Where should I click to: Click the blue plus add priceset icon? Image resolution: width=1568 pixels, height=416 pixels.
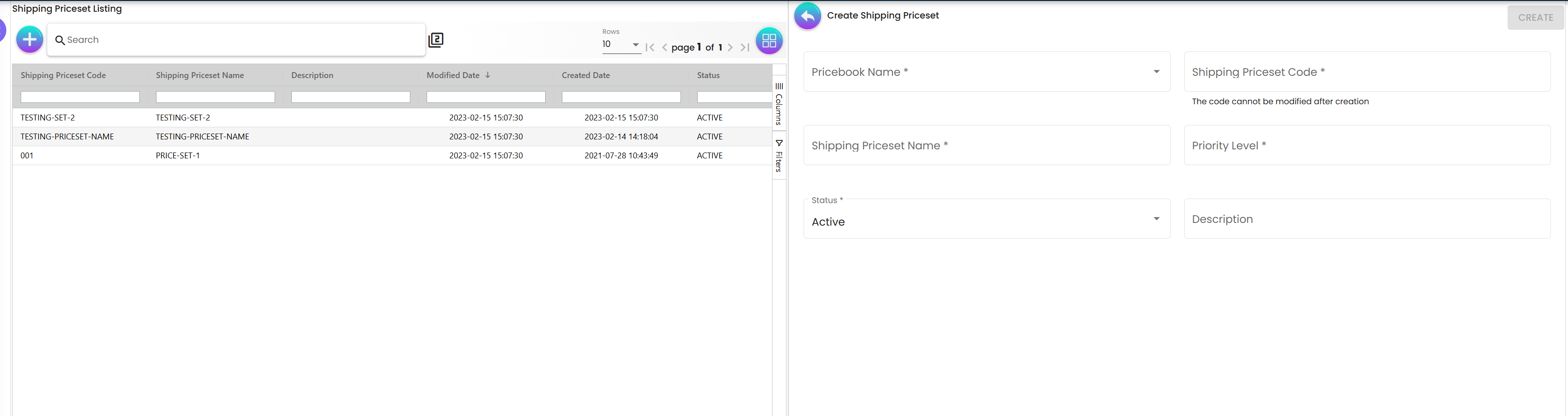click(29, 40)
